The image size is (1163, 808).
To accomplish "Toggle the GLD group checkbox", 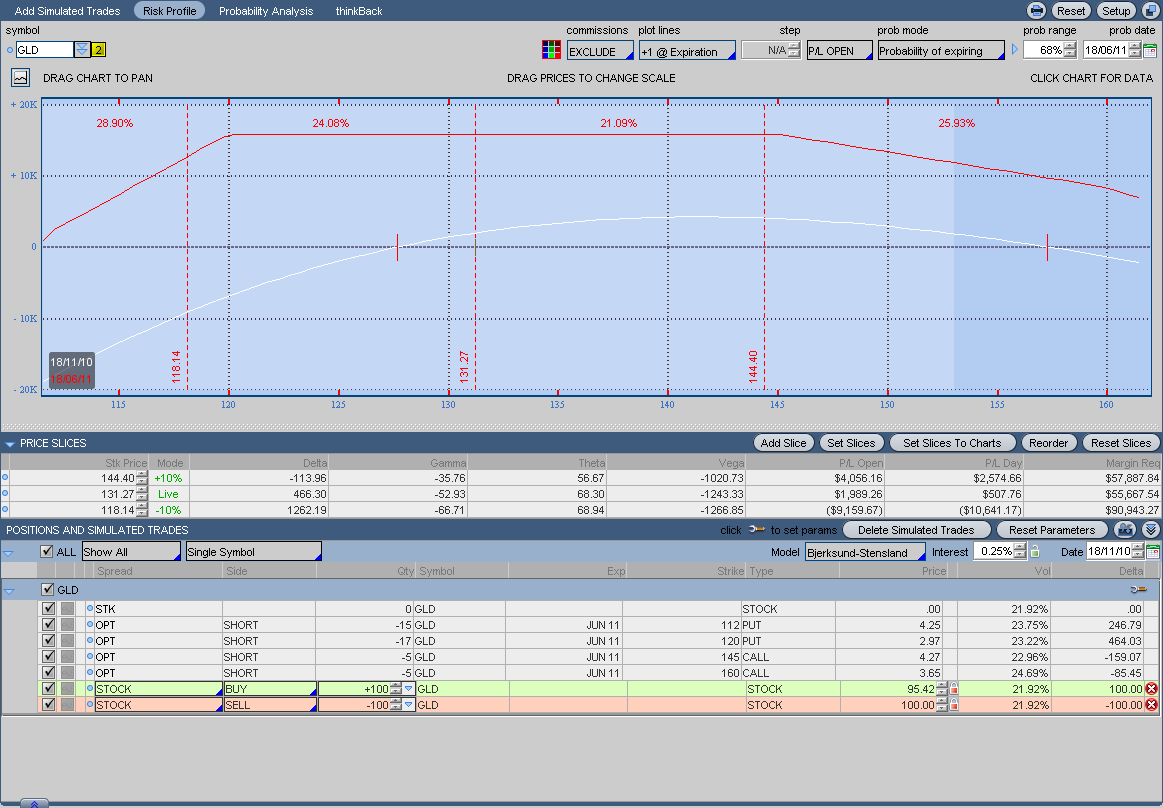I will [x=47, y=590].
